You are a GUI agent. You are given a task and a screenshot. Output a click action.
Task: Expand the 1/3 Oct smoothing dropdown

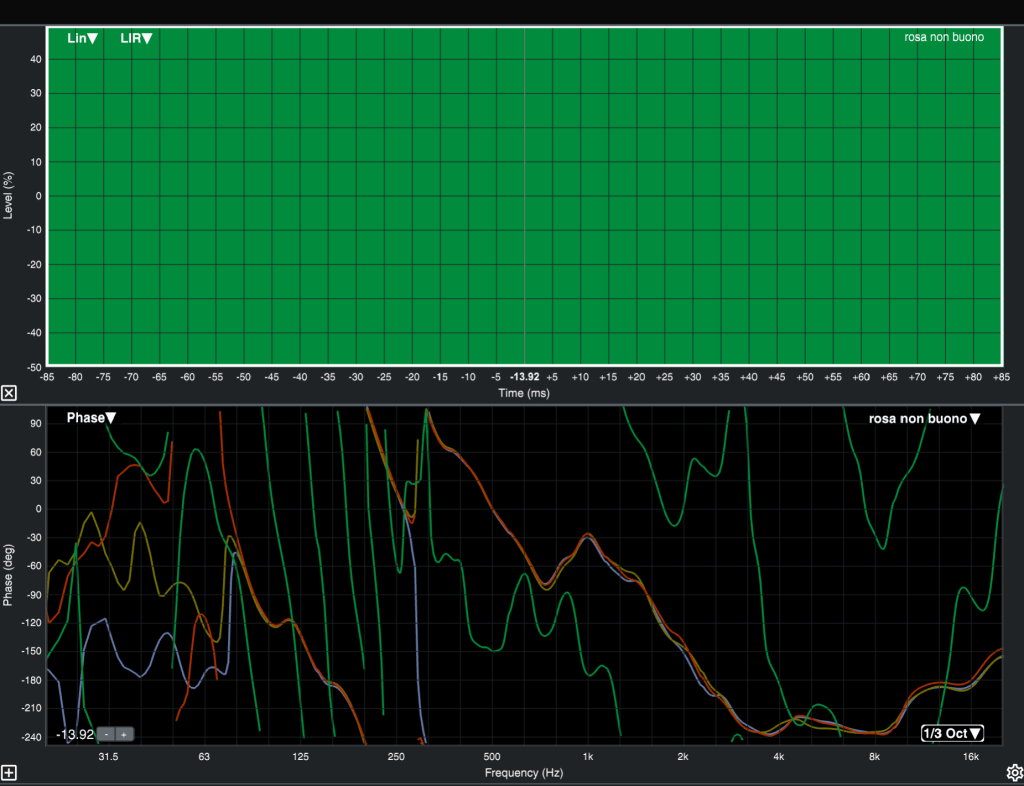[x=952, y=733]
